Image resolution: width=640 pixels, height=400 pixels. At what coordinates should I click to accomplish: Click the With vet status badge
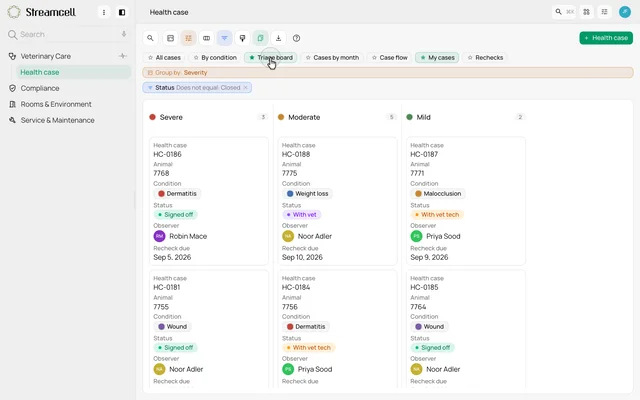301,215
